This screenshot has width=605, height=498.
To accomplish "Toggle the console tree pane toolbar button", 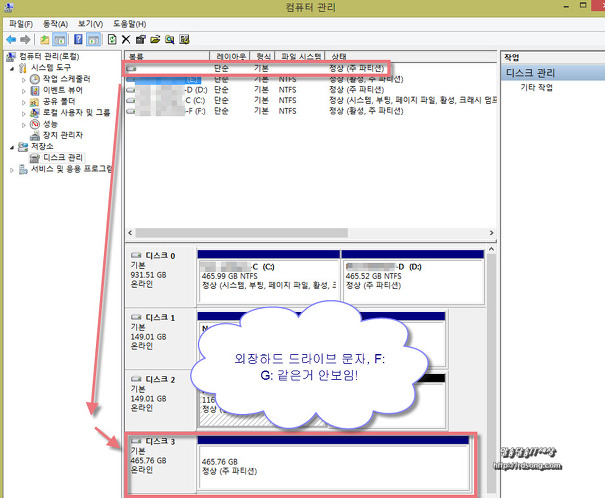I will [x=60, y=38].
